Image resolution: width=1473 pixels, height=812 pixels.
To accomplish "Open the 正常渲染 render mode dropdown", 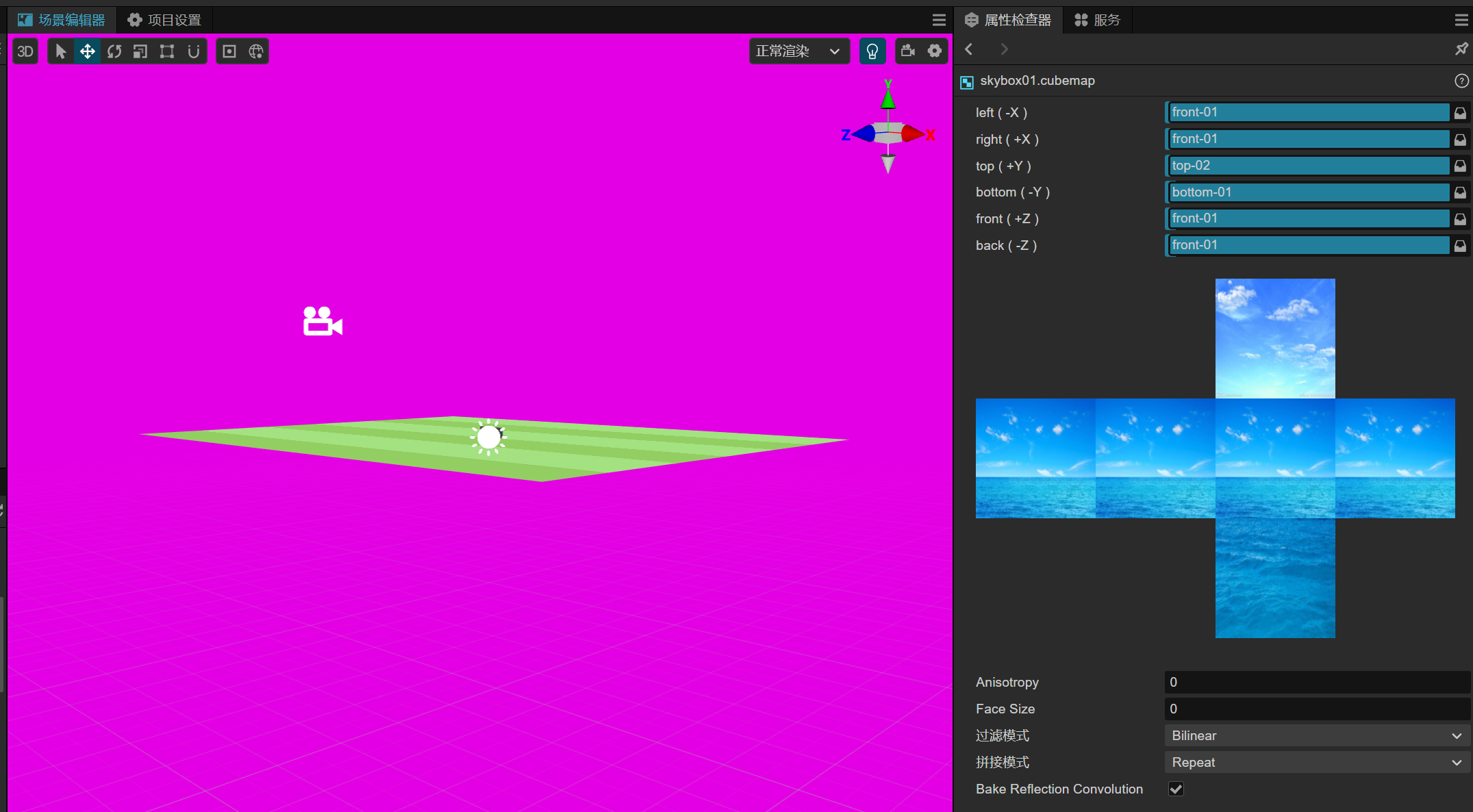I will (798, 51).
